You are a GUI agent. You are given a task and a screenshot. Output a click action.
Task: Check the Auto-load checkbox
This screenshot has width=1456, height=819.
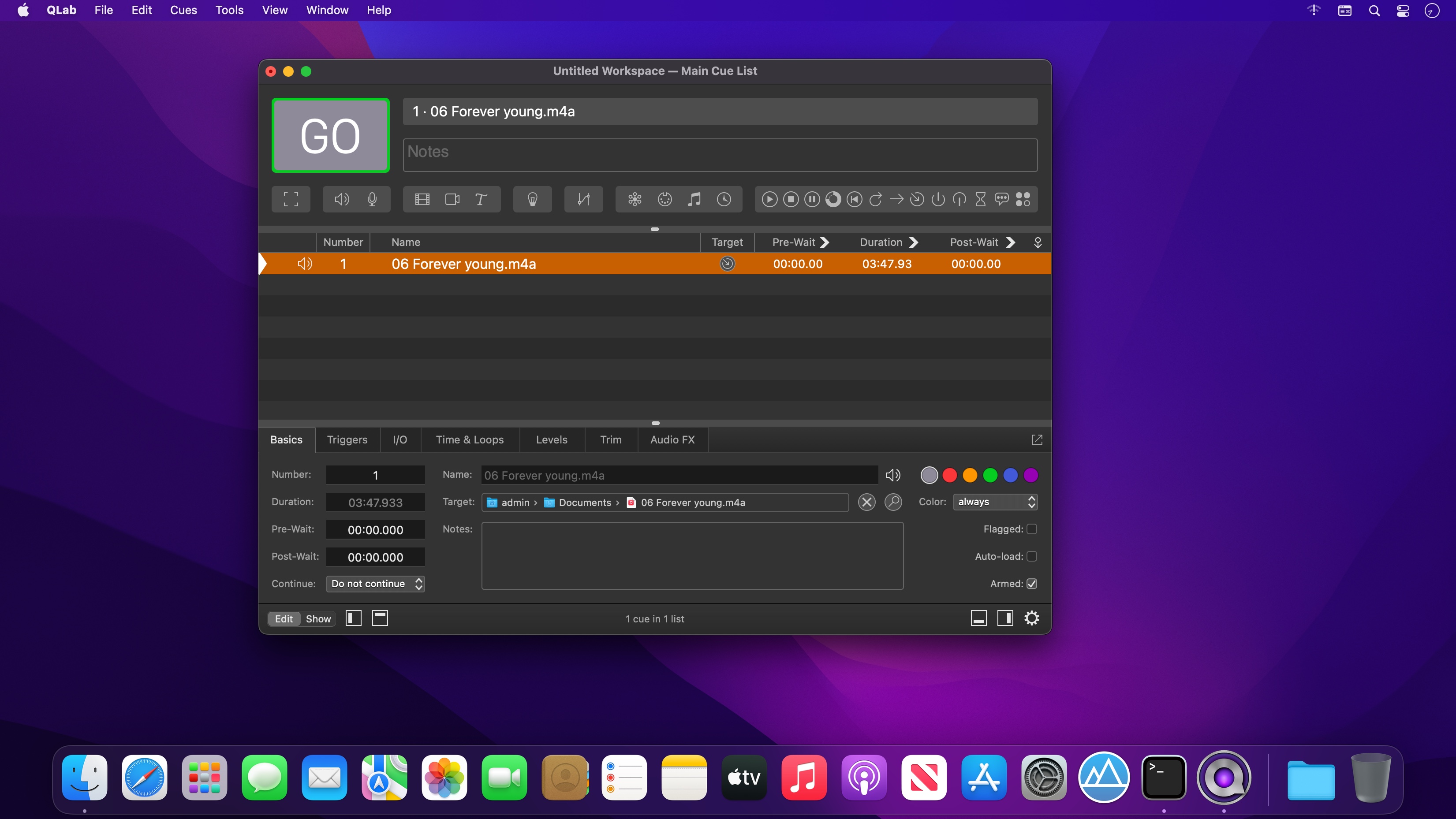[1031, 556]
